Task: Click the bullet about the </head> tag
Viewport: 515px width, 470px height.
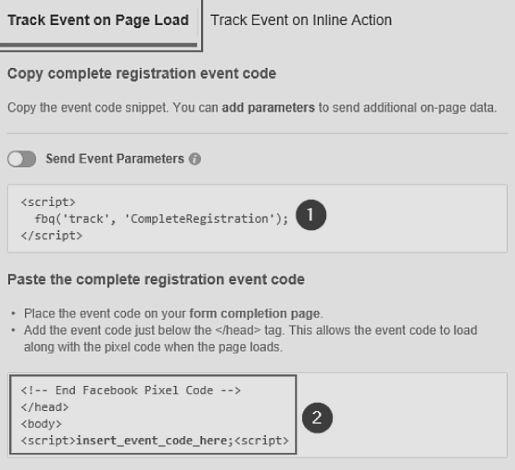Action: 251,338
